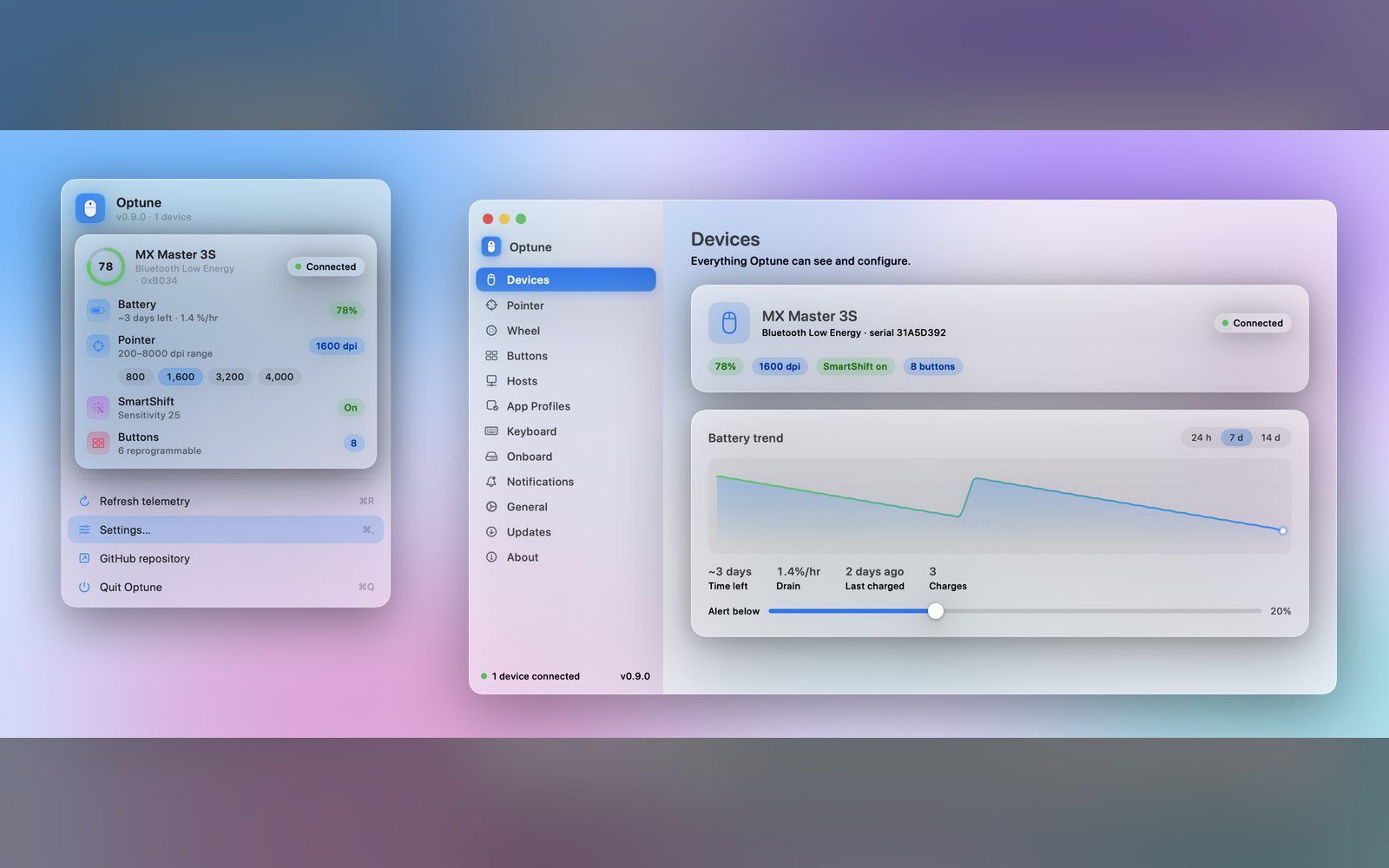The image size is (1389, 868).
Task: Click the 2 days ago Last charged value
Action: [875, 571]
